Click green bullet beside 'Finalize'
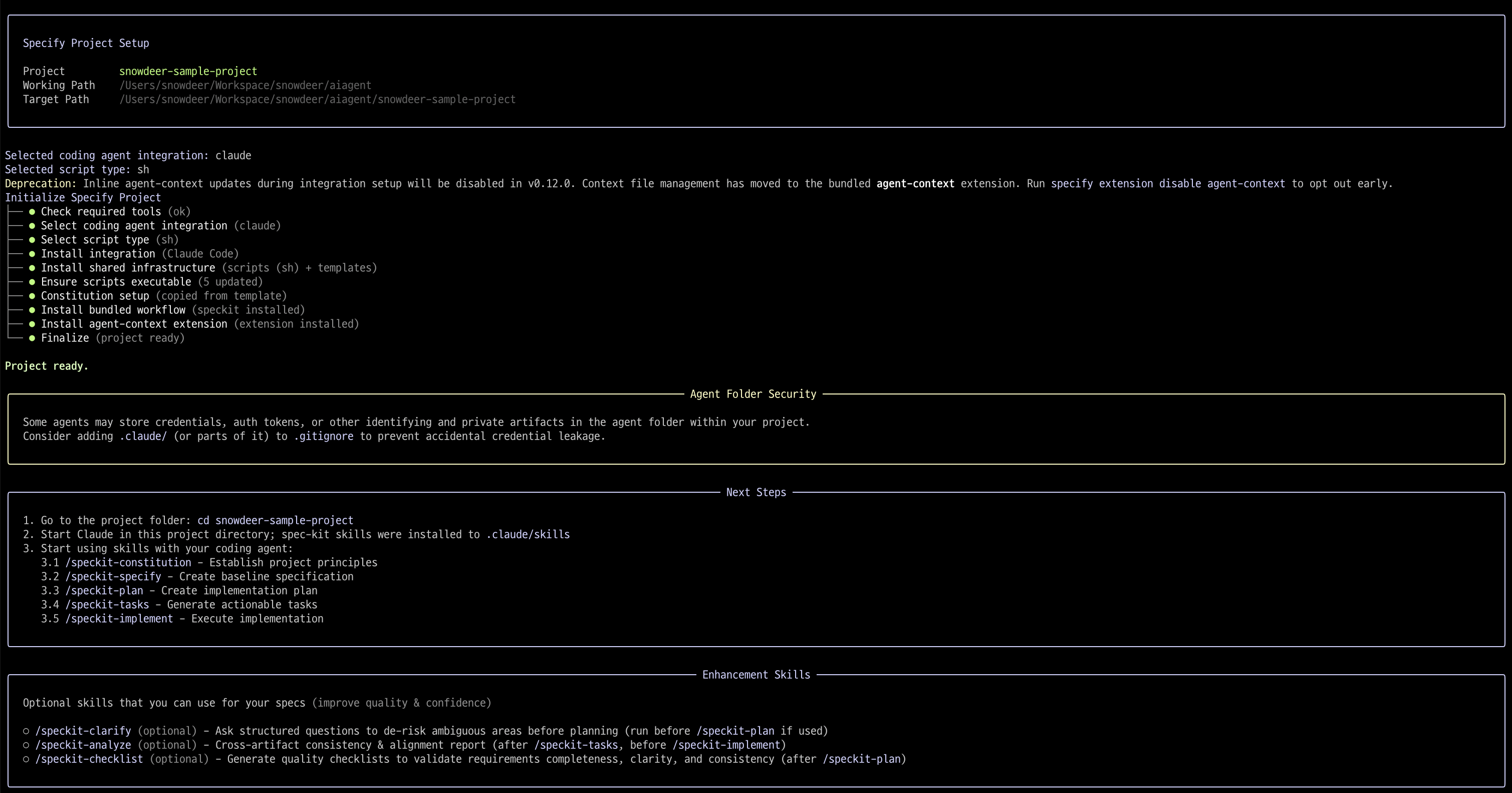The height and width of the screenshot is (793, 1512). pyautogui.click(x=32, y=339)
